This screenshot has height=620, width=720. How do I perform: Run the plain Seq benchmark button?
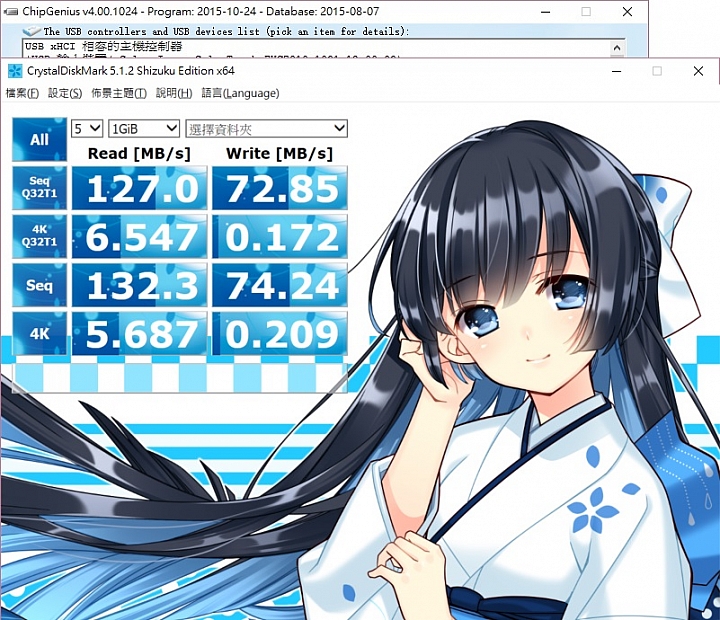pos(39,285)
